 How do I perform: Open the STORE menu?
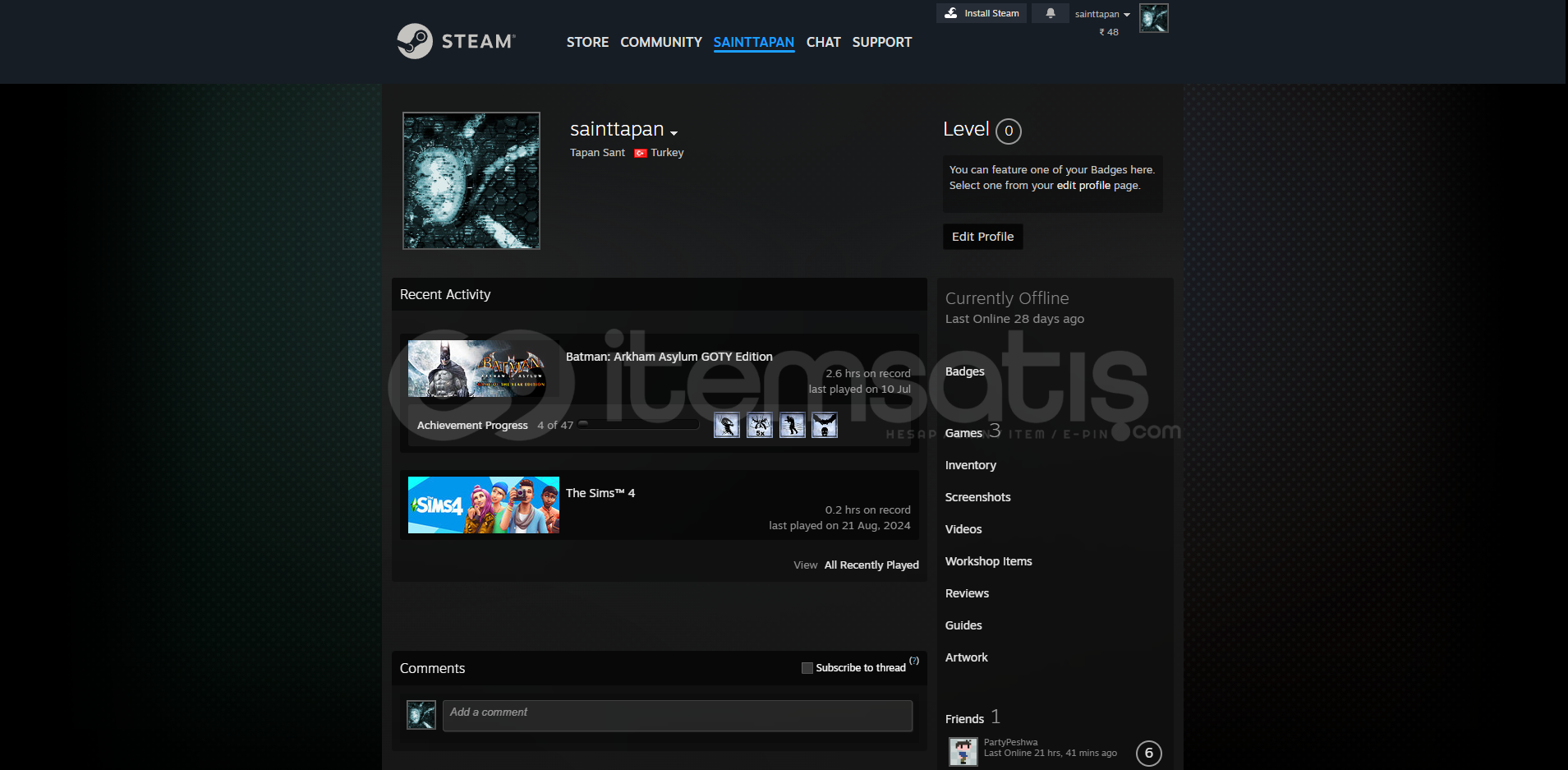[587, 42]
